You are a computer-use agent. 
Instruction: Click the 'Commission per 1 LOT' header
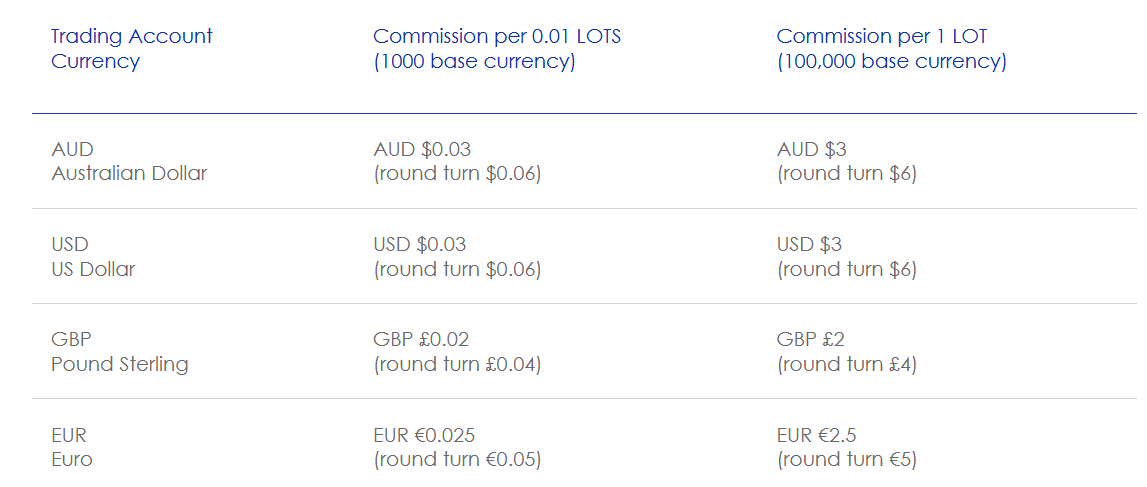(x=882, y=37)
